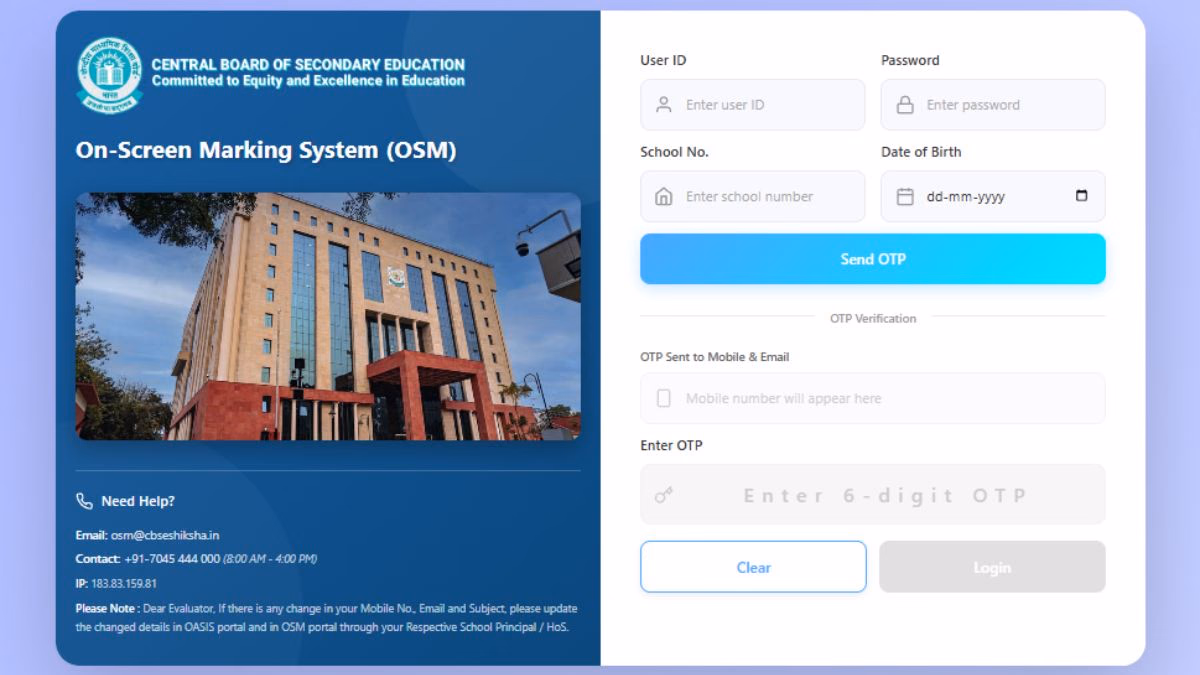Click the Mobile number will appear here field
1200x675 pixels.
873,398
